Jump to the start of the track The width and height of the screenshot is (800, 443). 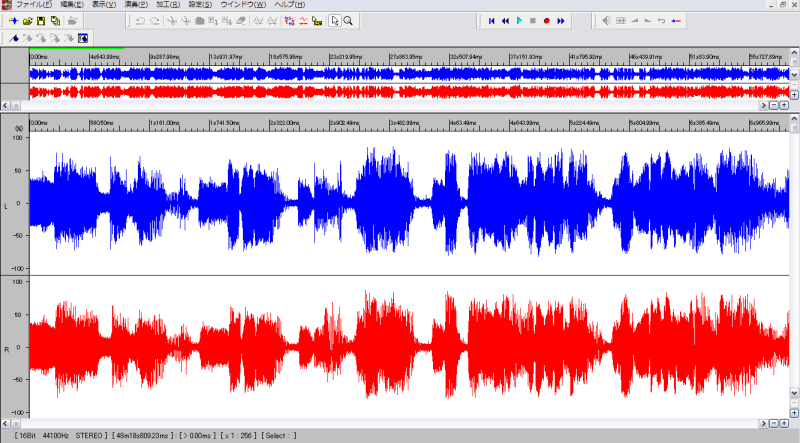click(491, 21)
